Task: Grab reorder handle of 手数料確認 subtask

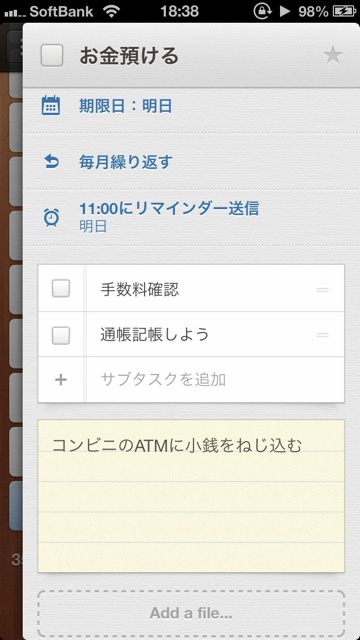Action: pos(322,290)
